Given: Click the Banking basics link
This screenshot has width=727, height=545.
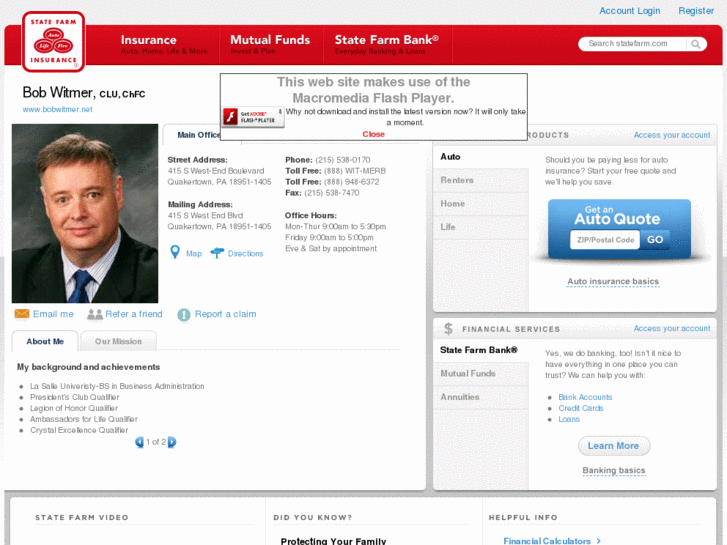Looking at the screenshot, I should pyautogui.click(x=614, y=470).
